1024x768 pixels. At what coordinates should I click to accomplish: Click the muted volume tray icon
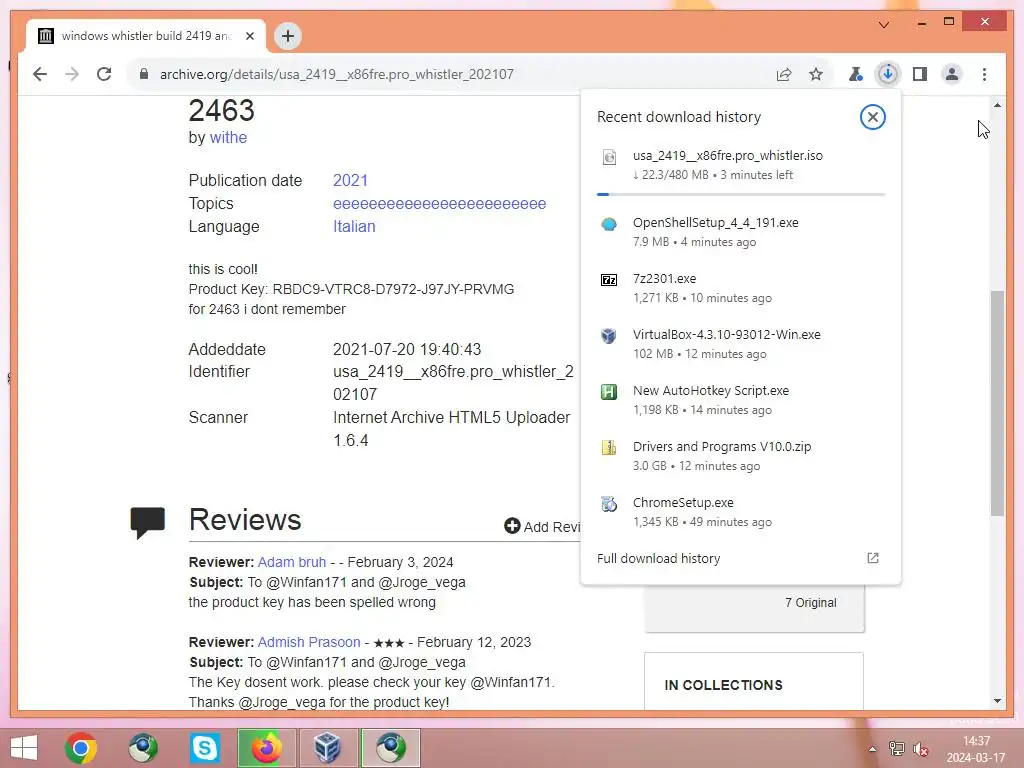point(921,749)
